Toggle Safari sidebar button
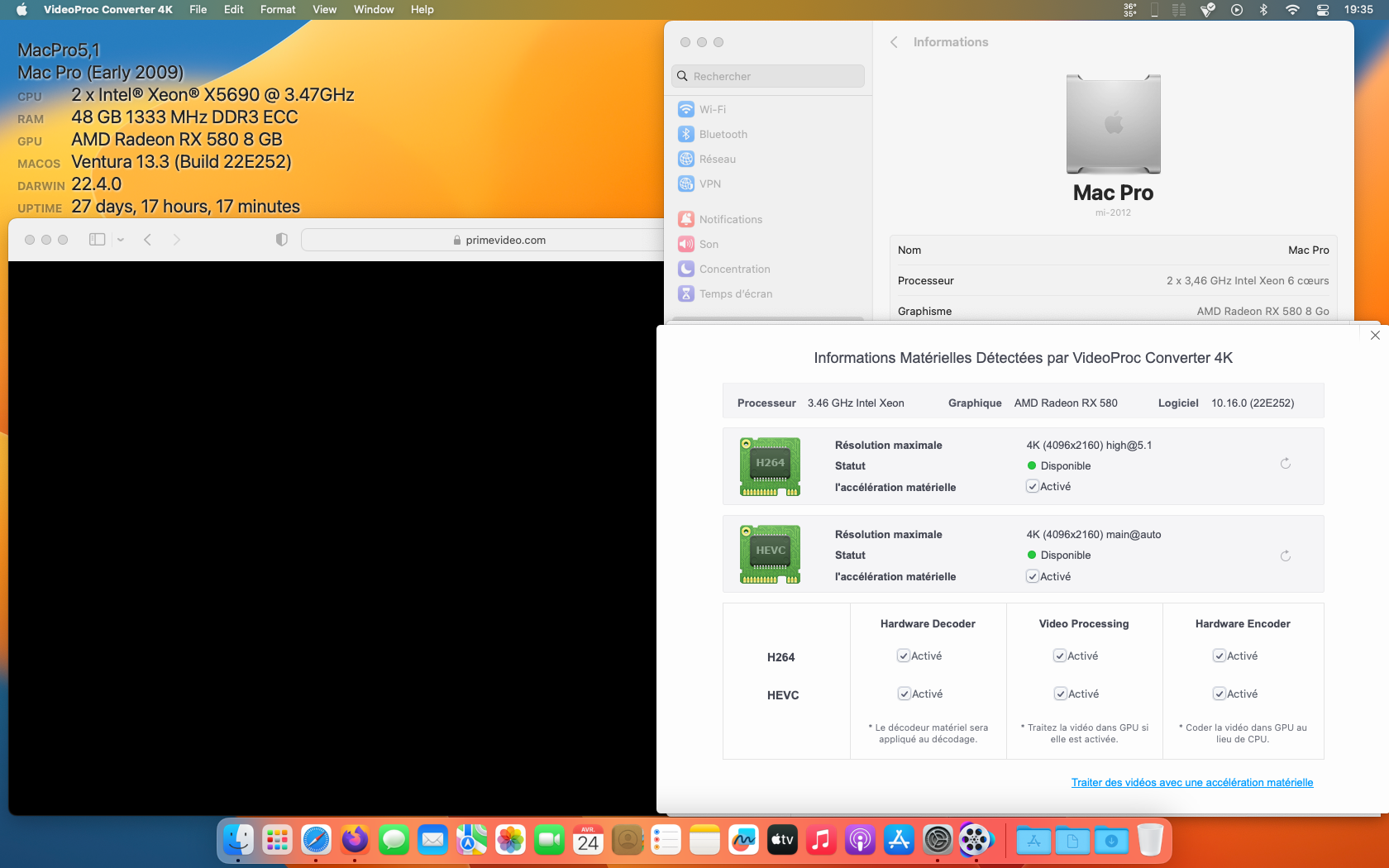The image size is (1389, 868). [x=98, y=240]
